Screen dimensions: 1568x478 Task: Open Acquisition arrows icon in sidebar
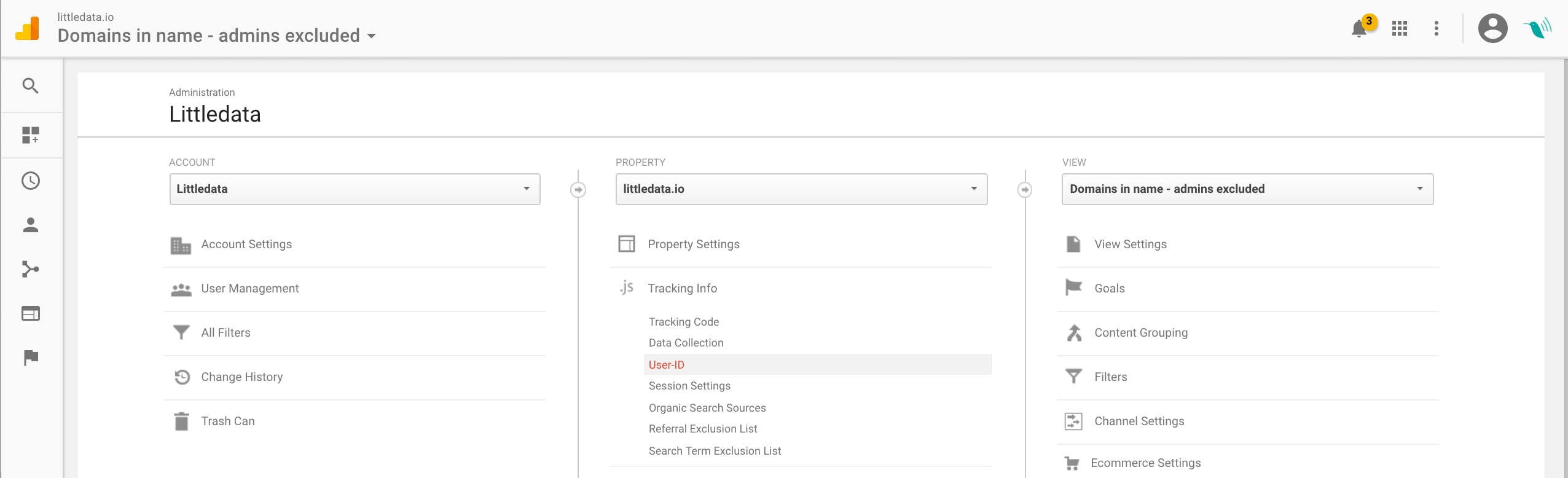click(x=31, y=269)
